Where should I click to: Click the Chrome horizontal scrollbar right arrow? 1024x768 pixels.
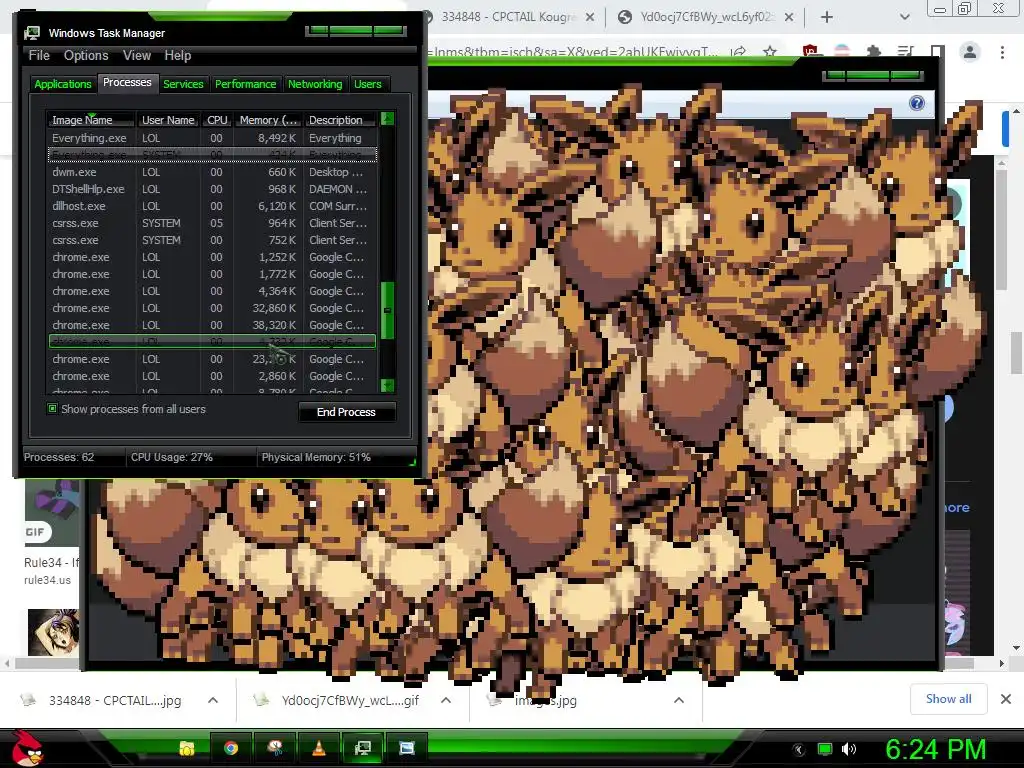pos(1001,664)
